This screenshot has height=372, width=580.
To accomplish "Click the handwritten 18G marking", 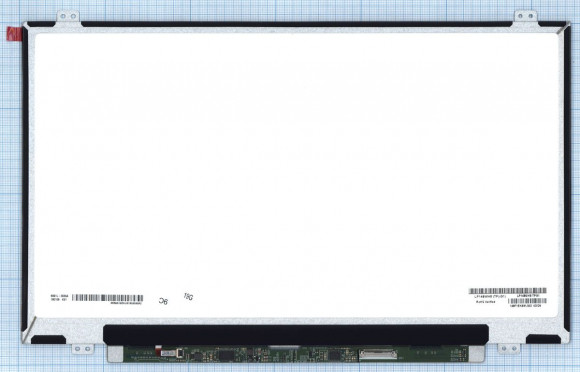I will click(188, 296).
